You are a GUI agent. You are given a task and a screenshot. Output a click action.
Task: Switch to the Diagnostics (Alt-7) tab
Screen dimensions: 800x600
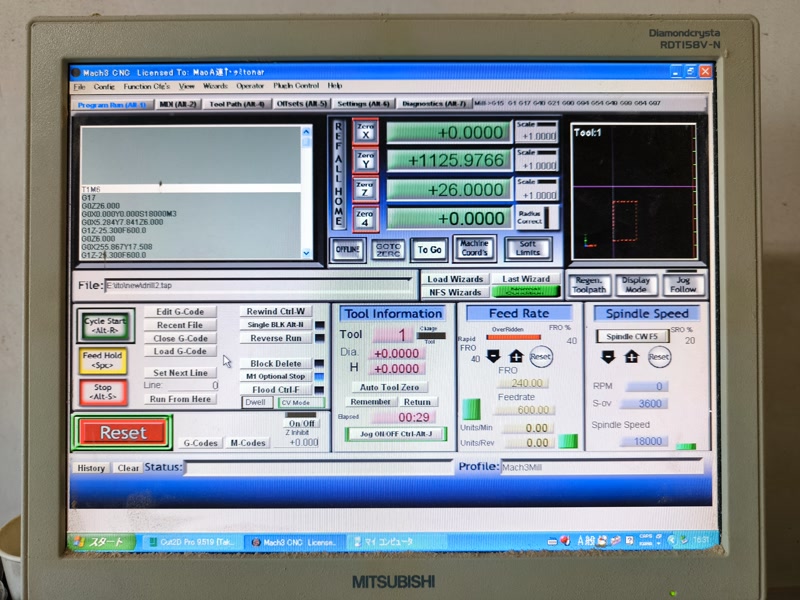click(x=434, y=104)
